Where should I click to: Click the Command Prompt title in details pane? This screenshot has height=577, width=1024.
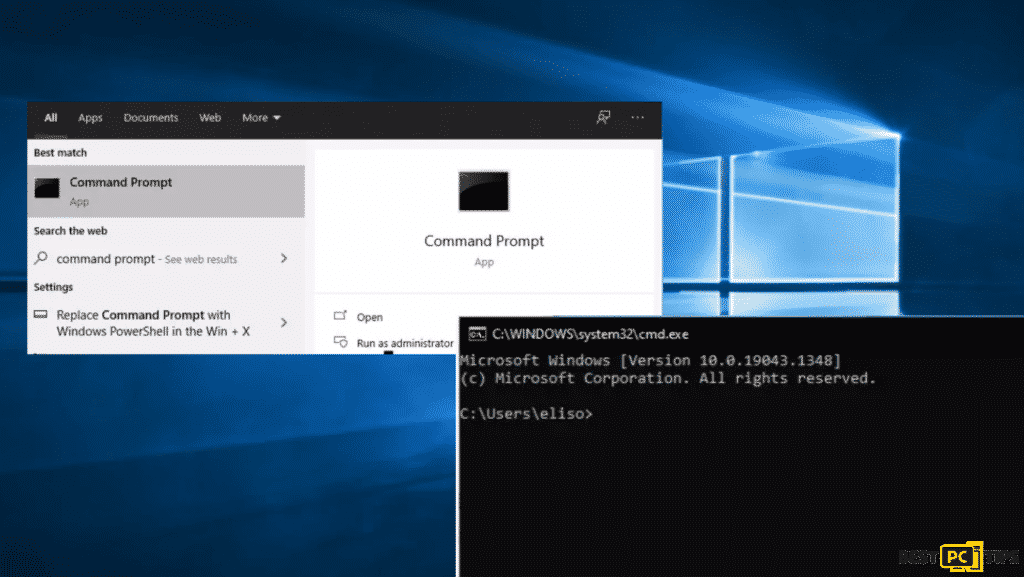click(484, 241)
